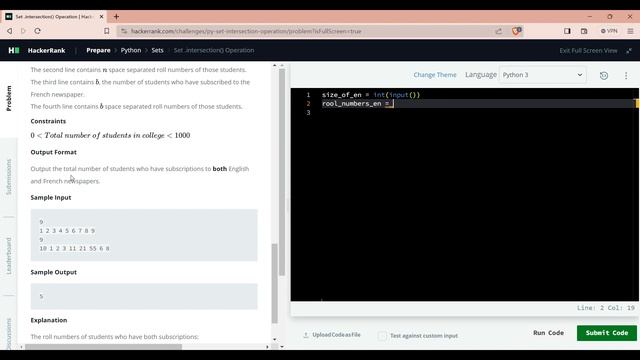
Task: Switch to the Discussions side tab
Action: coord(9,333)
